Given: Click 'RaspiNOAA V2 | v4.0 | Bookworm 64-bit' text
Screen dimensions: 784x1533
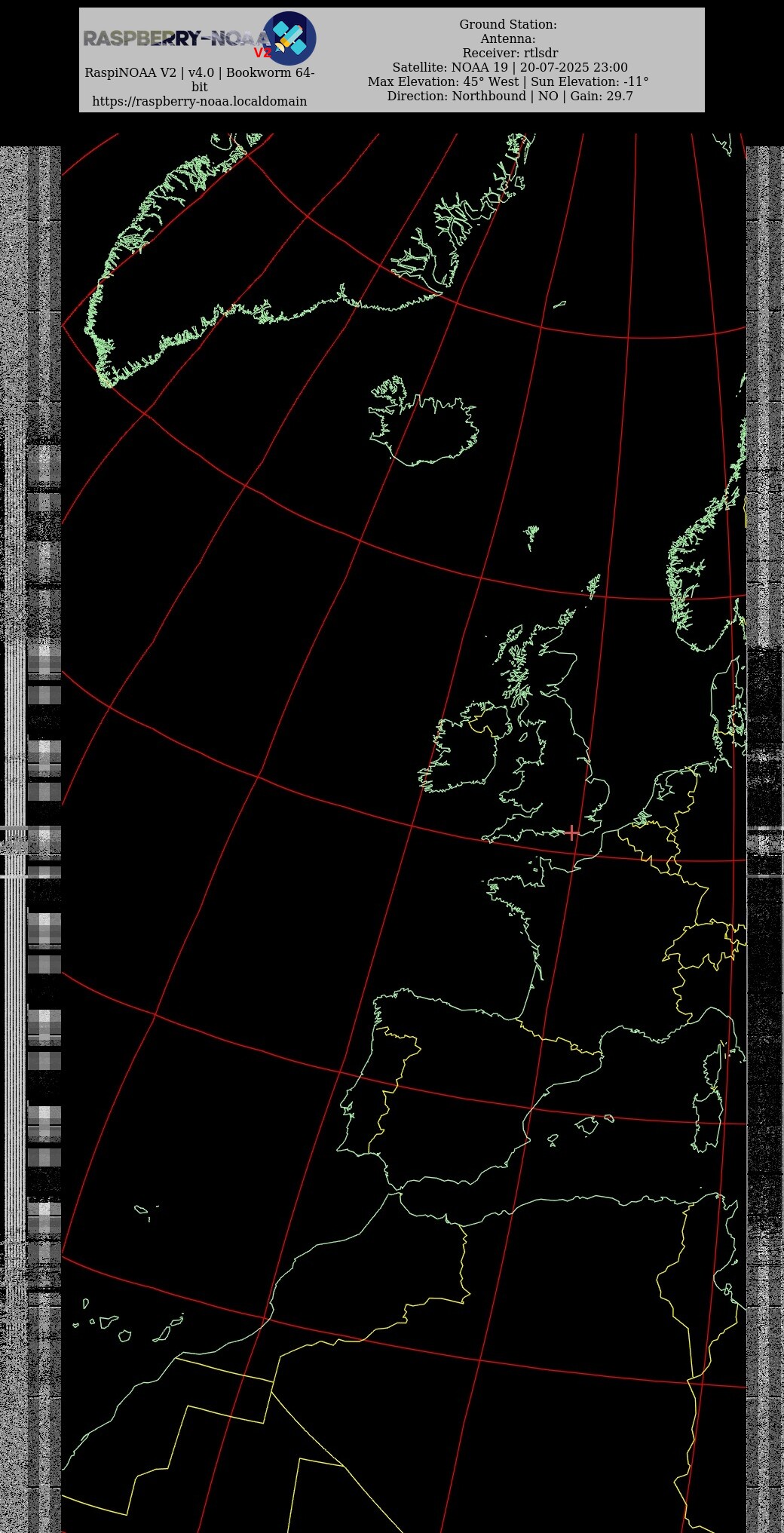Looking at the screenshot, I should pyautogui.click(x=200, y=79).
